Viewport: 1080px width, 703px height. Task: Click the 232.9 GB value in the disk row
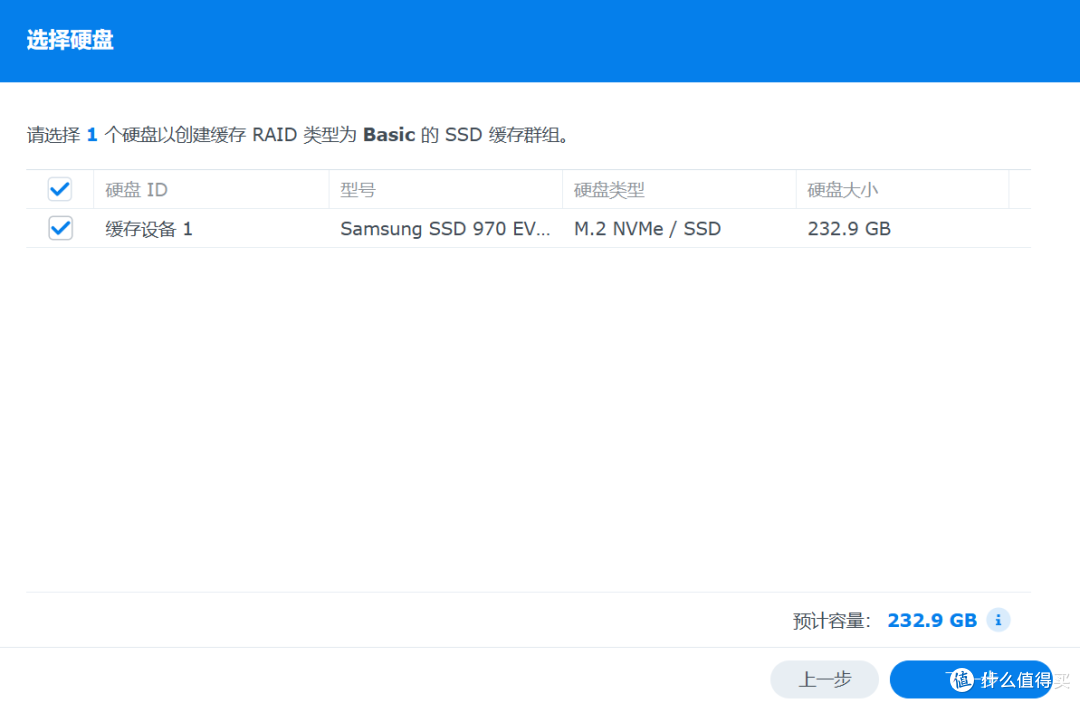(848, 228)
